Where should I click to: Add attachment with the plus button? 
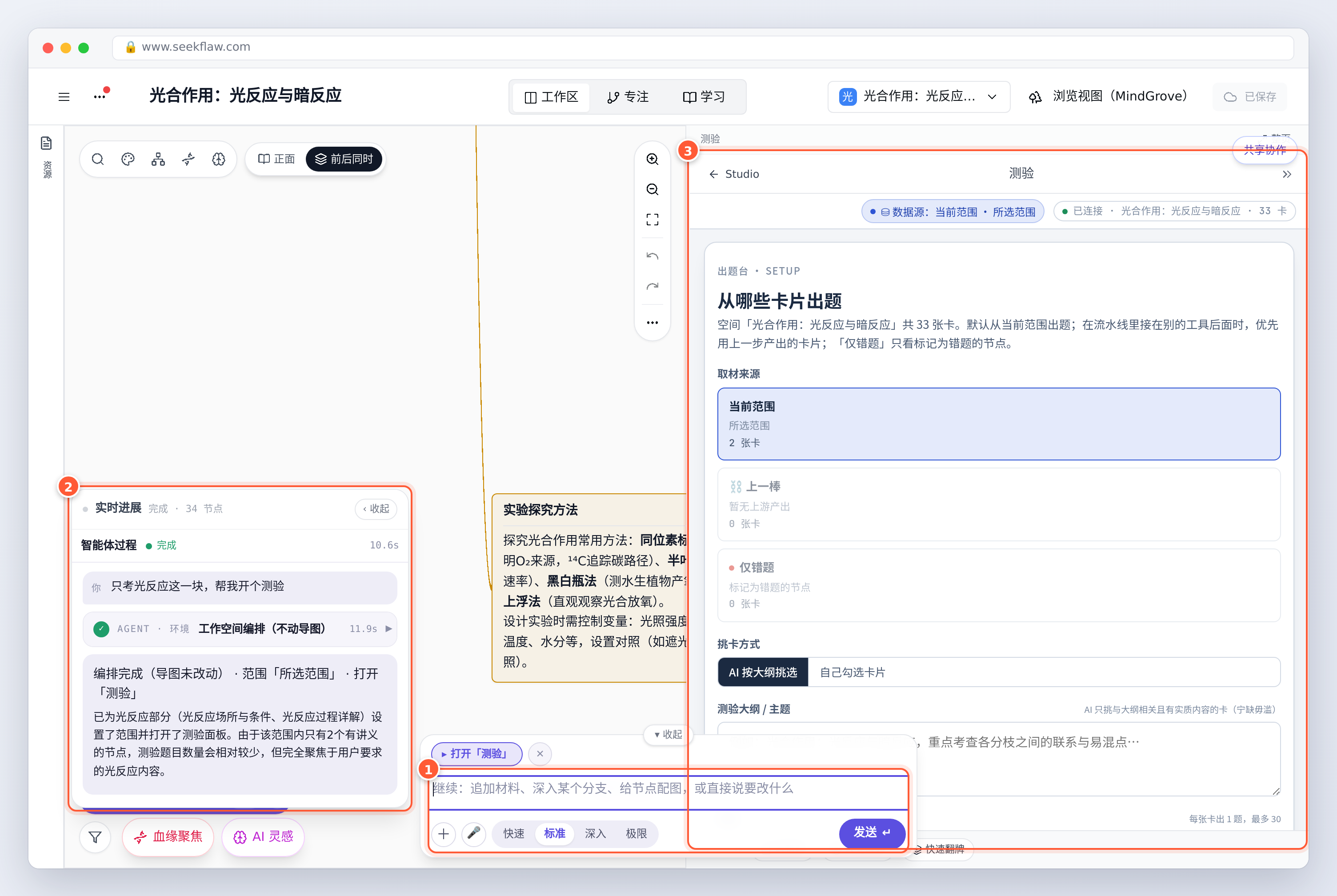click(444, 834)
